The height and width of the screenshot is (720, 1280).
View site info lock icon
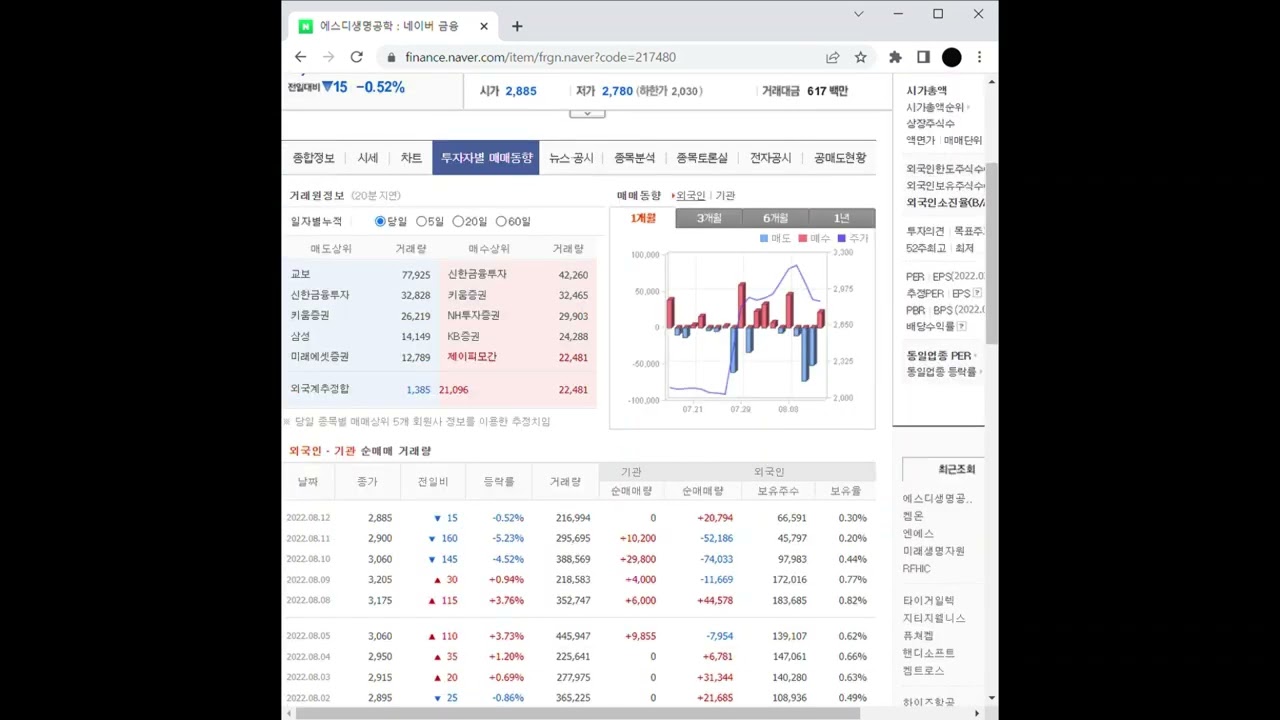click(x=392, y=57)
